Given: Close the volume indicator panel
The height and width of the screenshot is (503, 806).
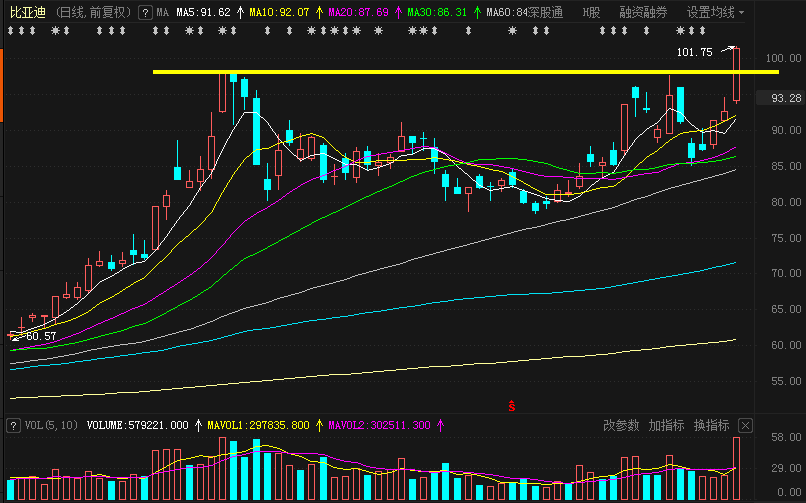Looking at the screenshot, I should tap(745, 425).
